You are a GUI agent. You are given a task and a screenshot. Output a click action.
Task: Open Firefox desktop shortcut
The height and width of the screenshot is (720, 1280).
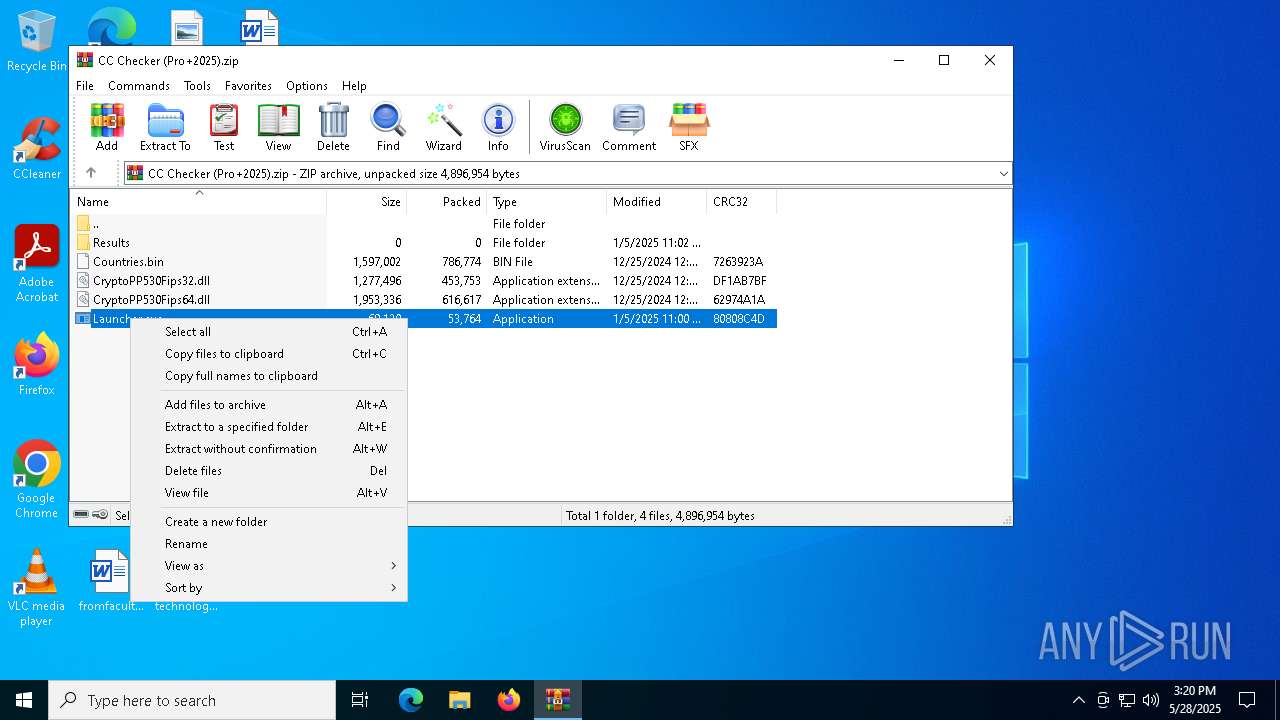37,364
